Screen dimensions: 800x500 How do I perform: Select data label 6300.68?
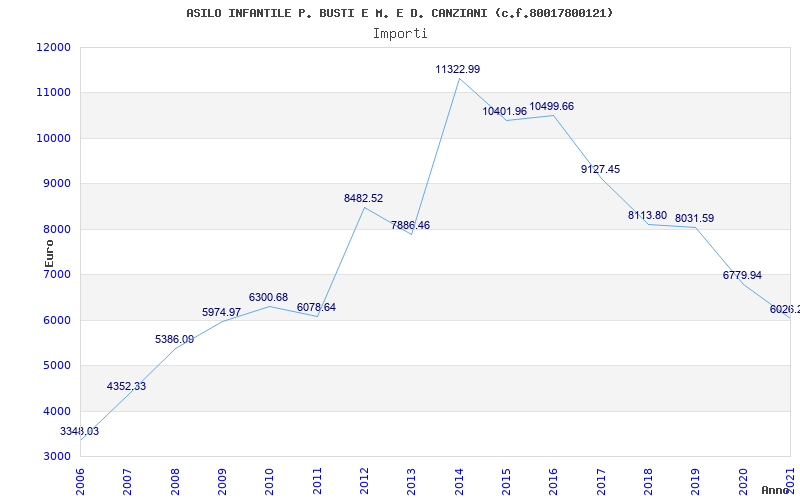tap(268, 297)
